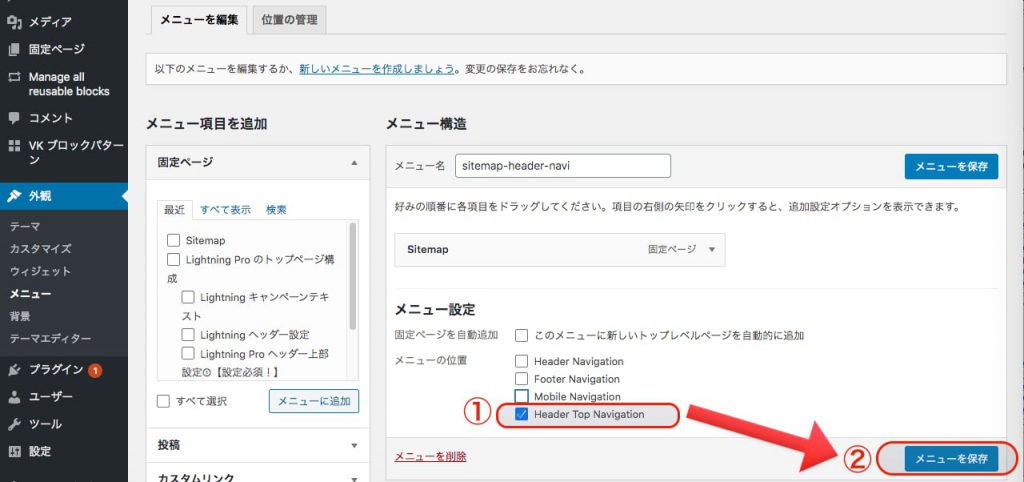Check the Header Navigation location
1024x482 pixels.
[521, 361]
